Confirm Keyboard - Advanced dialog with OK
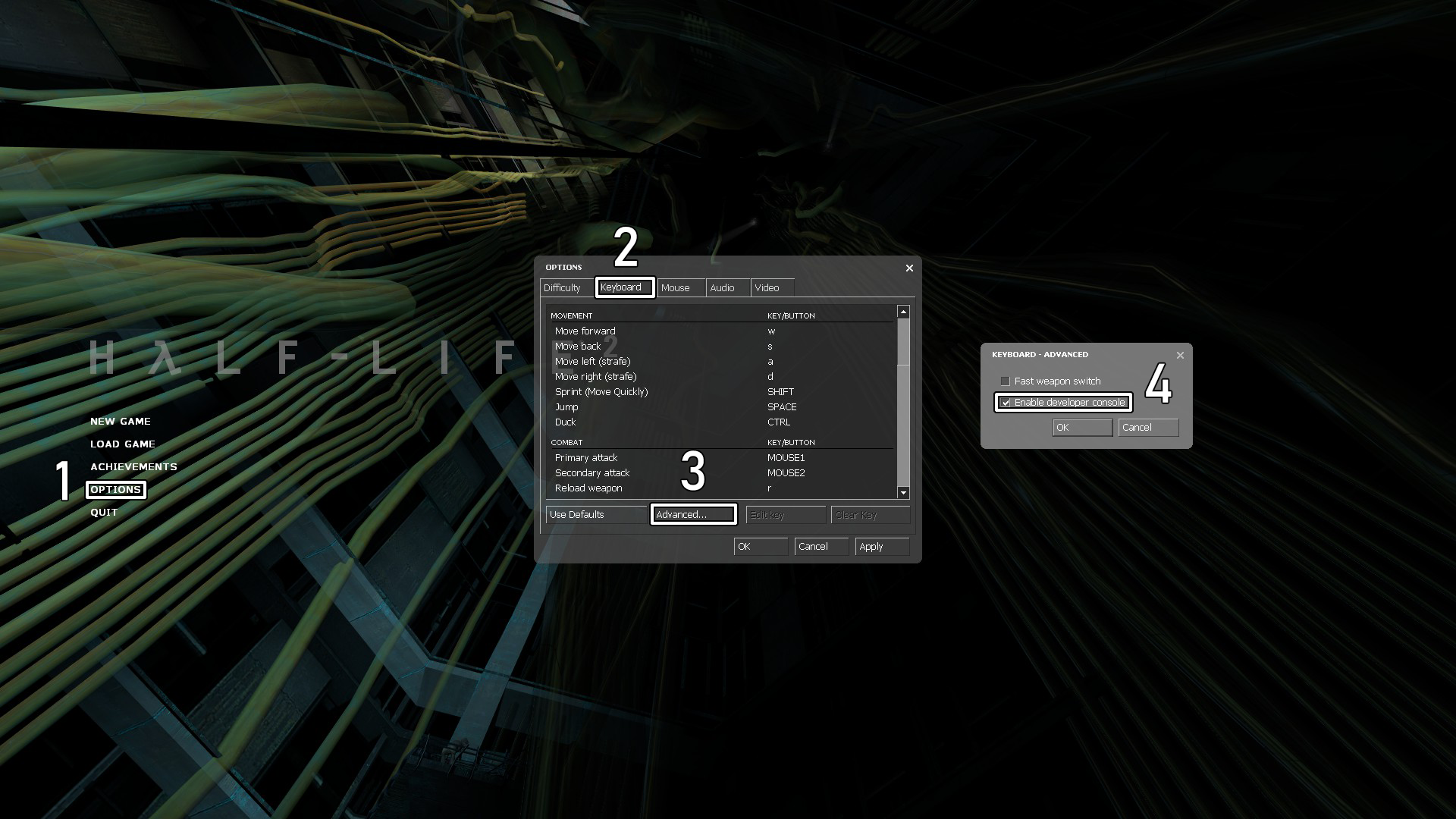The height and width of the screenshot is (819, 1456). tap(1082, 428)
